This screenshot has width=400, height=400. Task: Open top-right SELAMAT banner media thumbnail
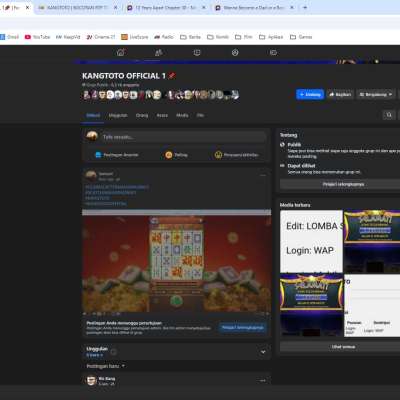click(x=372, y=241)
